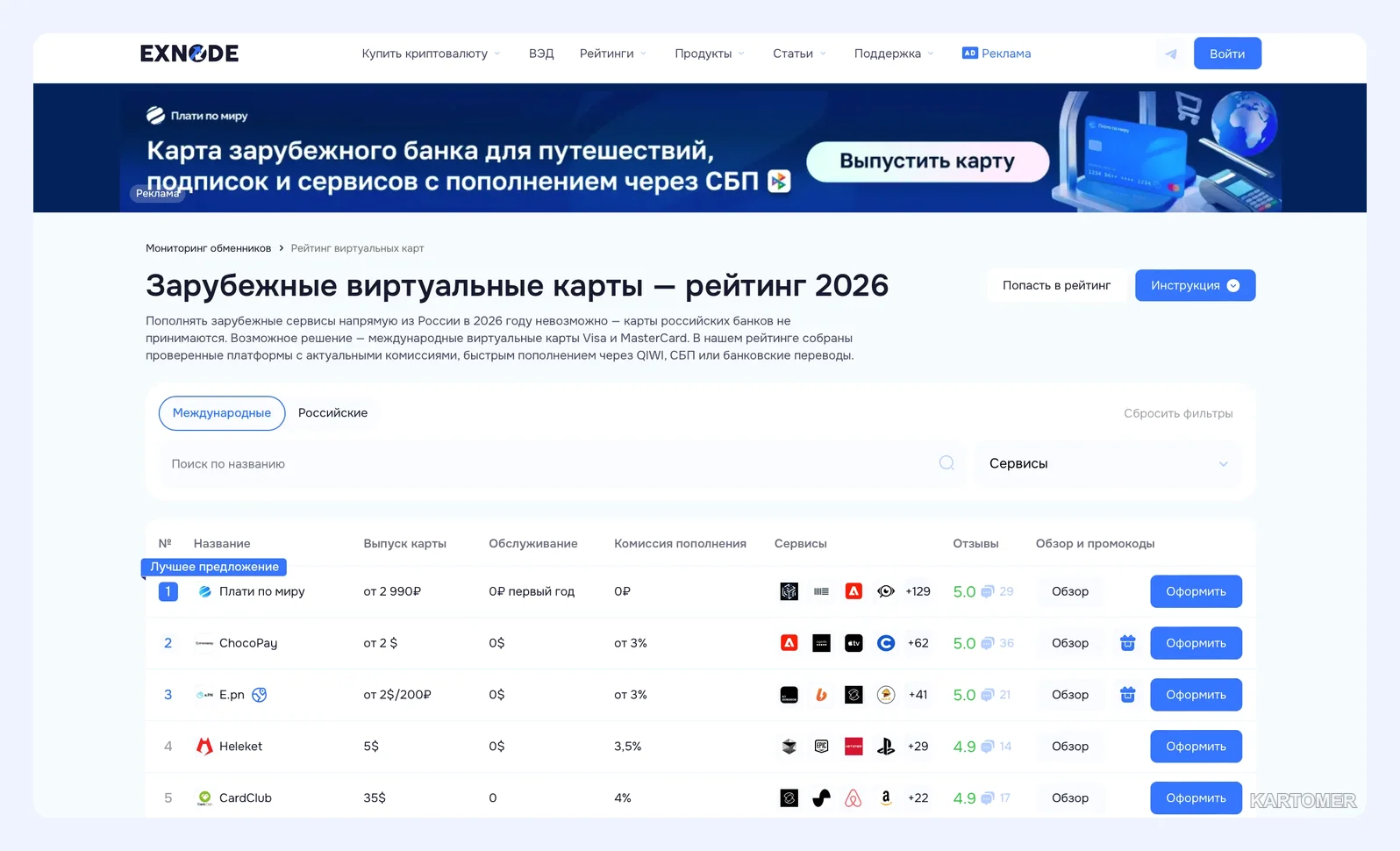Image resolution: width=1400 pixels, height=851 pixels.
Task: Open the Продукты dropdown
Action: (710, 54)
